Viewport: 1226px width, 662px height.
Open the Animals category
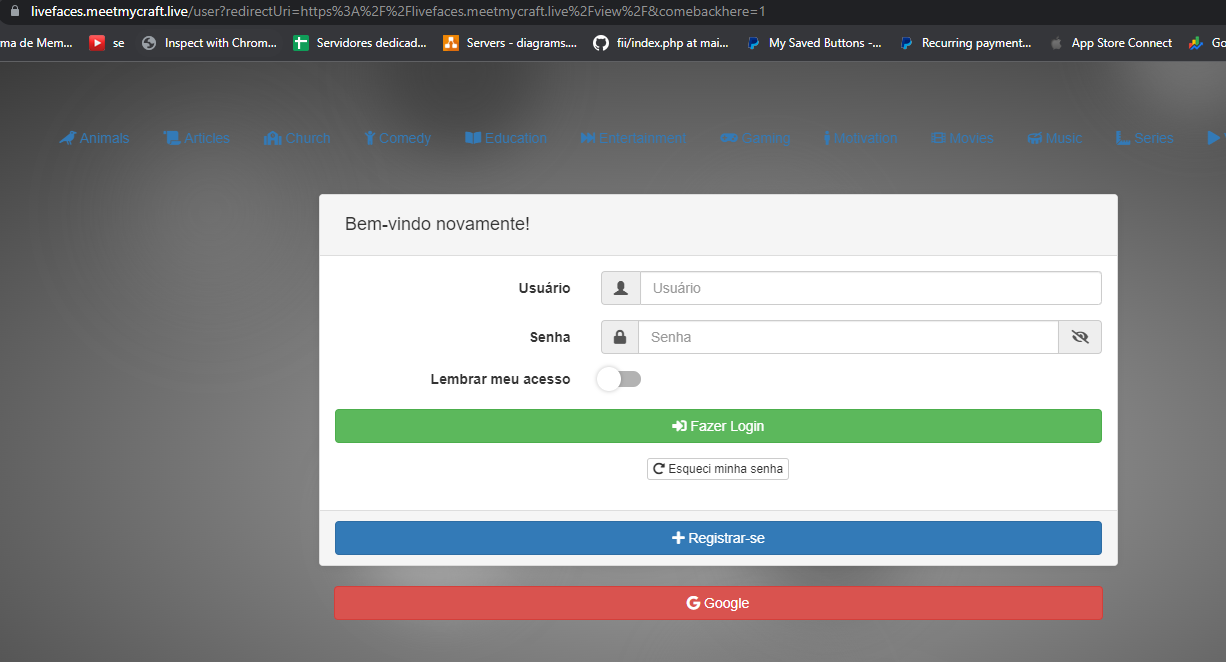[x=94, y=138]
